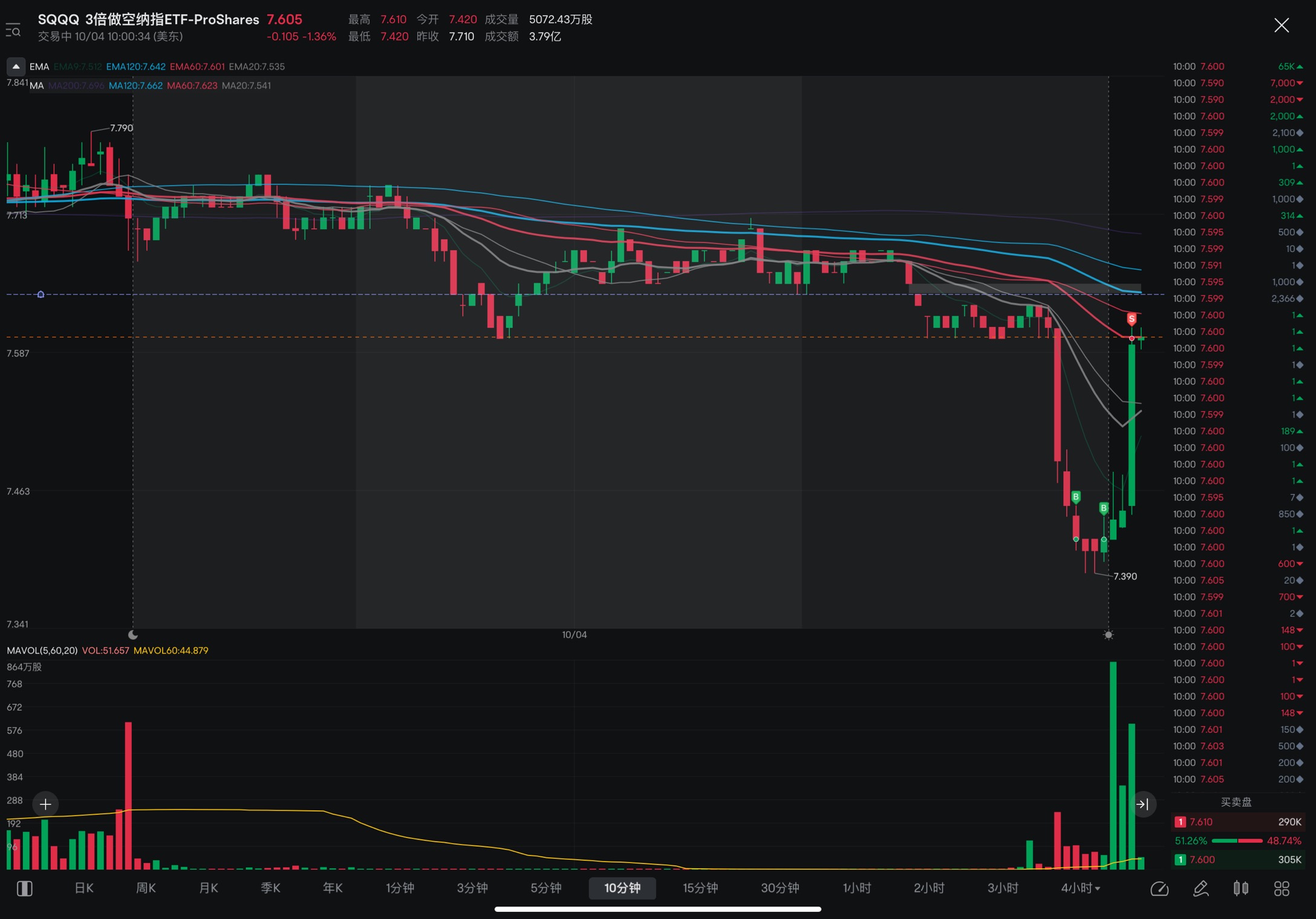1316x919 pixels.
Task: Tap the plus add-indicator button
Action: tap(45, 804)
